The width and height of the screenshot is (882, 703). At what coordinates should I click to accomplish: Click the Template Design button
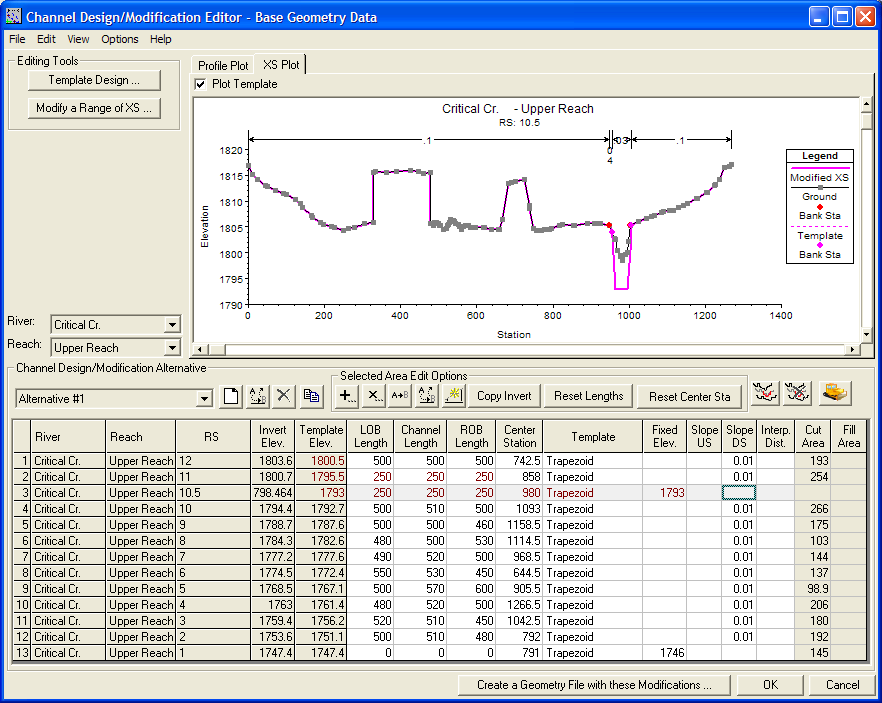point(94,80)
